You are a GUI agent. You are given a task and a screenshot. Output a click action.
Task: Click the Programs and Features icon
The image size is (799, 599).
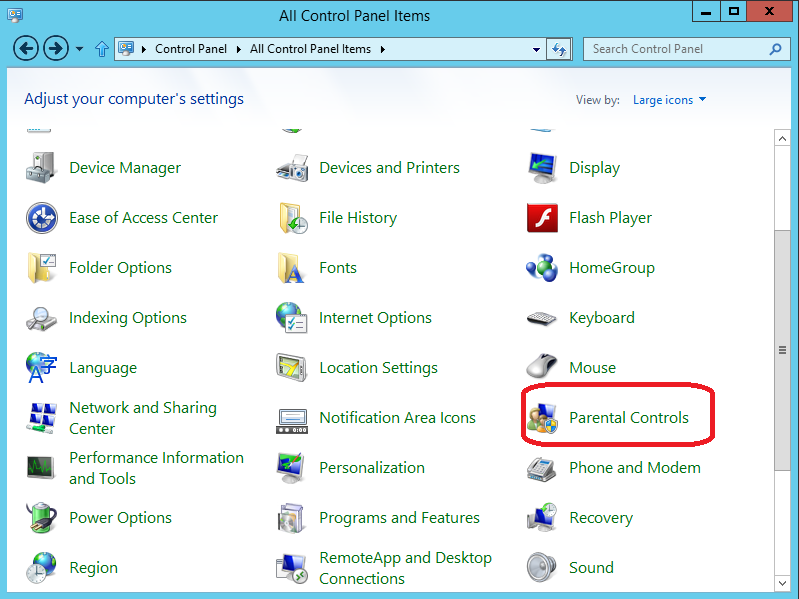coord(291,518)
